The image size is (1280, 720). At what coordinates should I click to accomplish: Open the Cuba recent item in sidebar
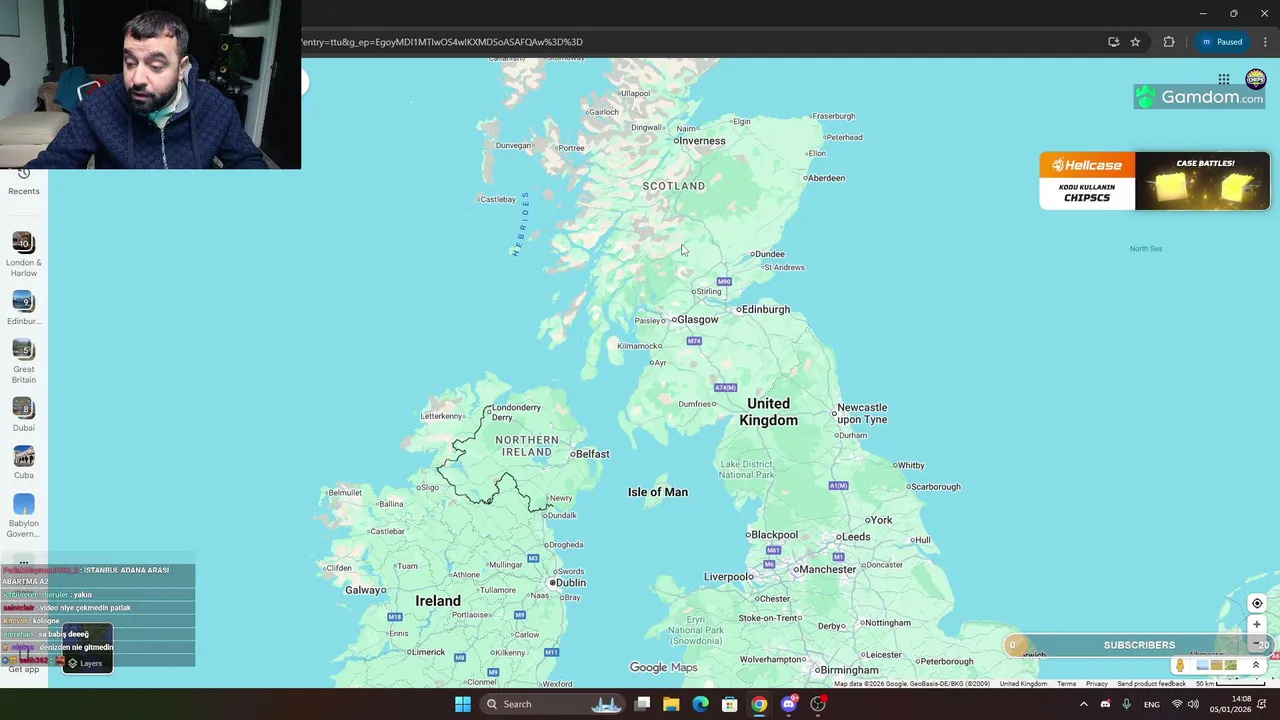[x=24, y=463]
